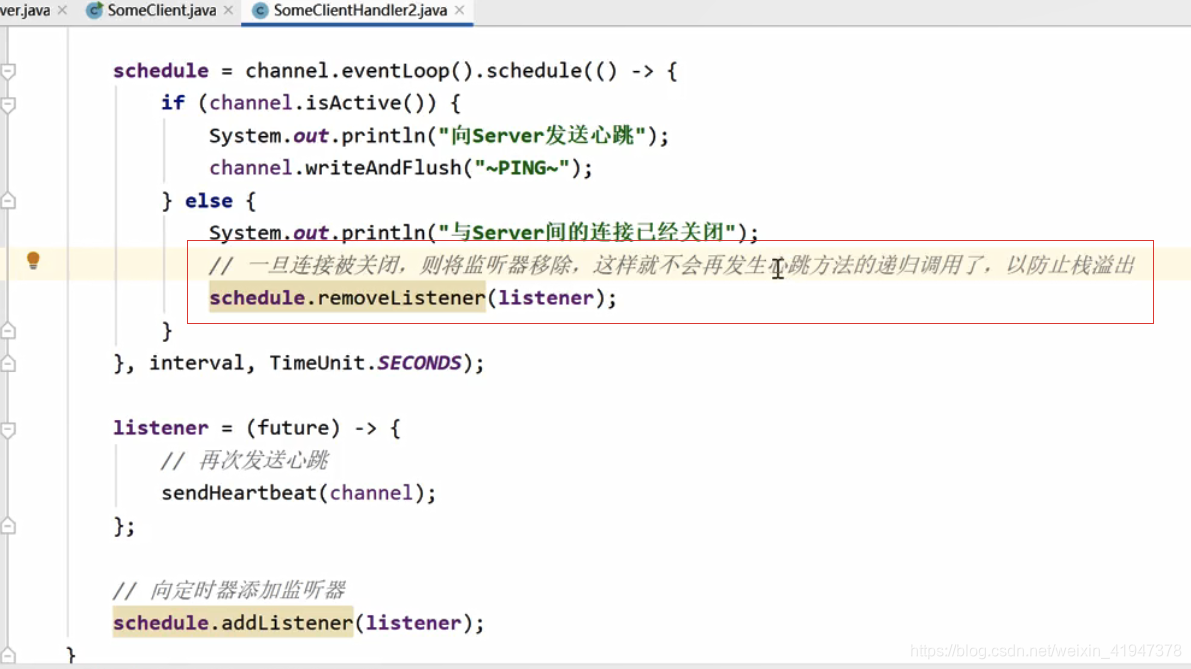The height and width of the screenshot is (669, 1191).
Task: Click the TimeUnit.SECONDS constant
Action: (365, 363)
